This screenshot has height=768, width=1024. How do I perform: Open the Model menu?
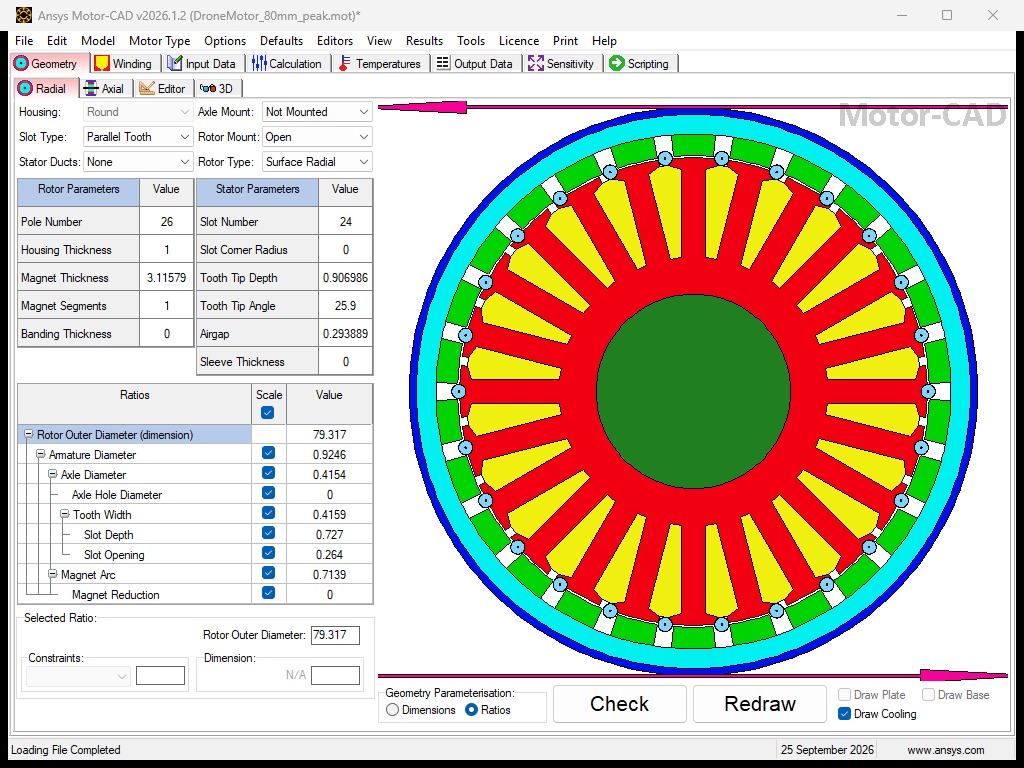[x=98, y=40]
